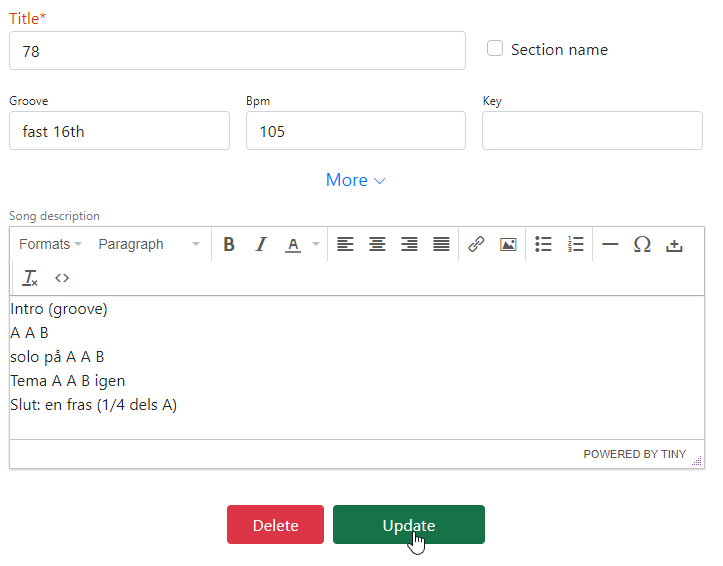This screenshot has height=566, width=723.
Task: Toggle bold formatting in the editor
Action: [229, 244]
